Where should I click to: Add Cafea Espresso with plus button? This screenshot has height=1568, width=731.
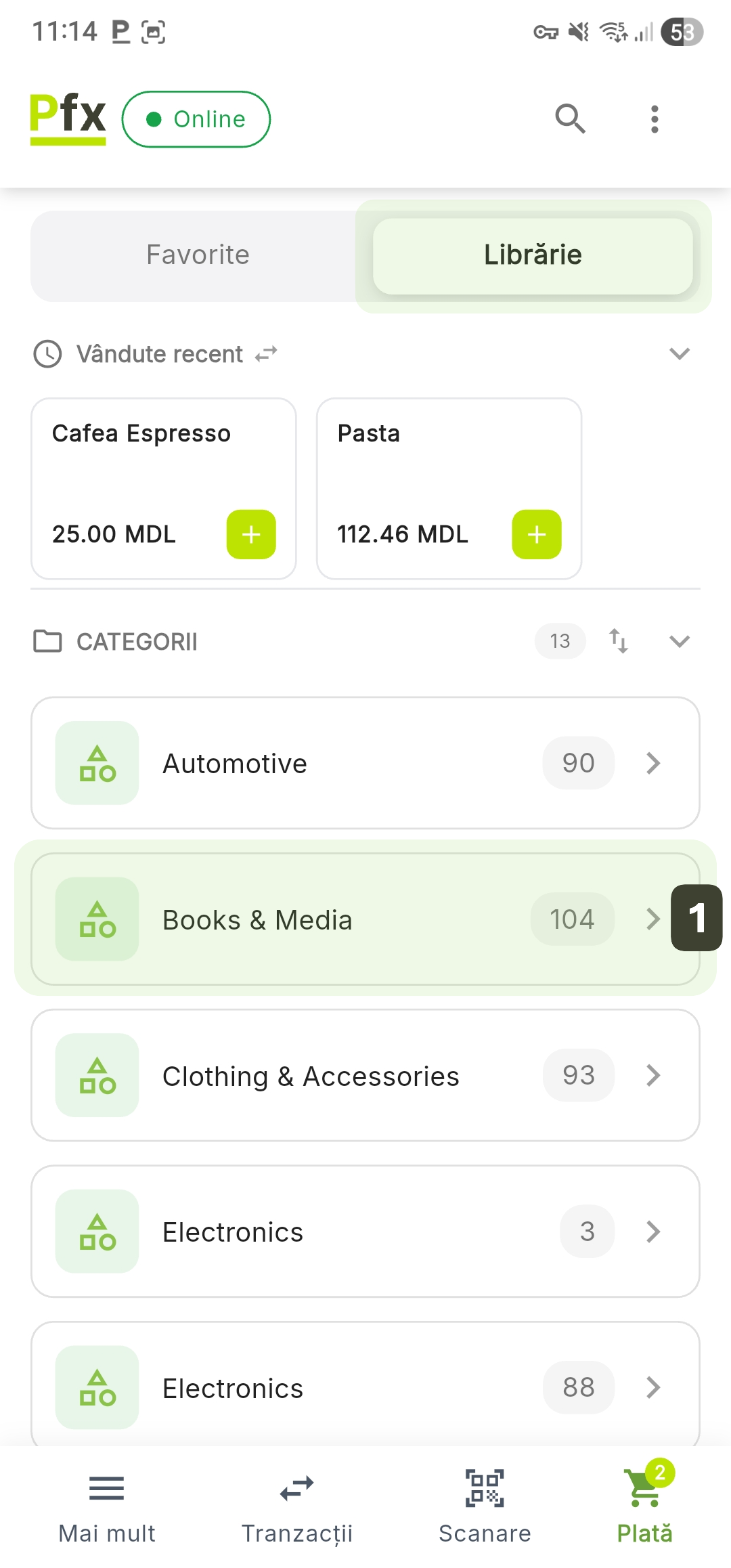[x=251, y=534]
